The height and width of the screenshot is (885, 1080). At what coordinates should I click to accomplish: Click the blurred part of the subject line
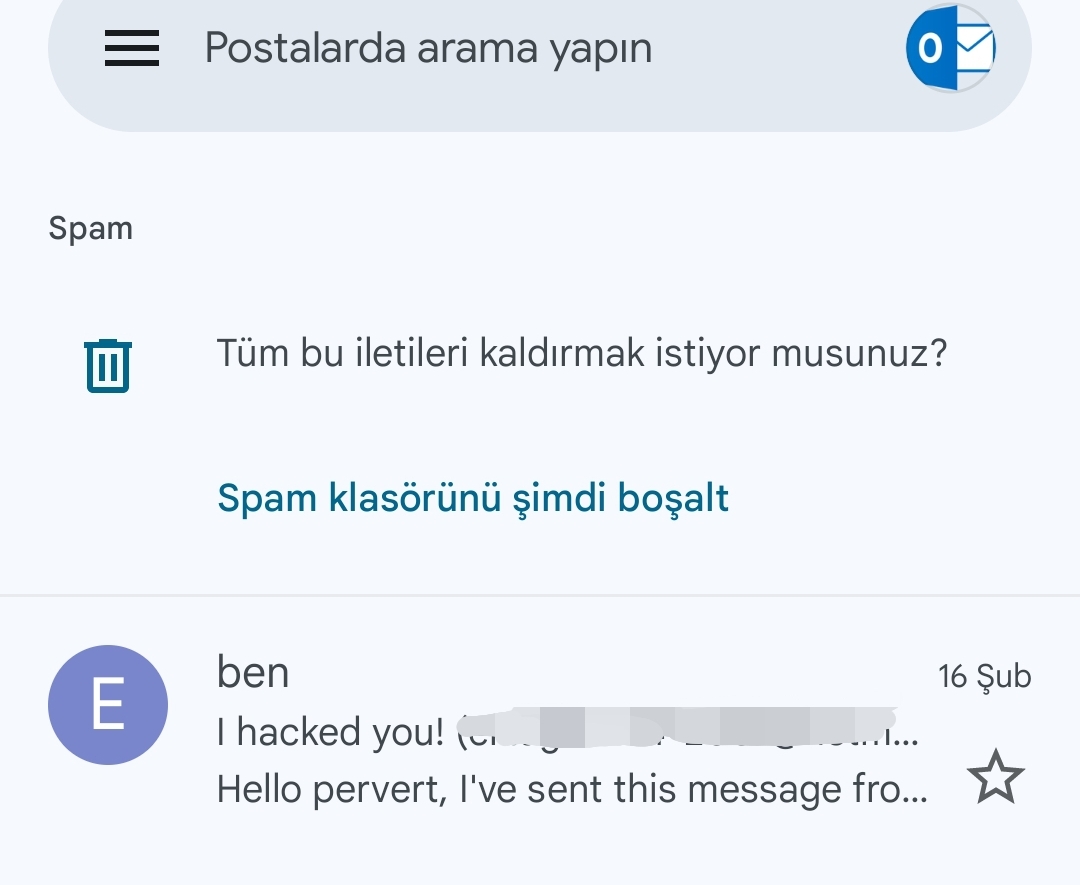(680, 730)
